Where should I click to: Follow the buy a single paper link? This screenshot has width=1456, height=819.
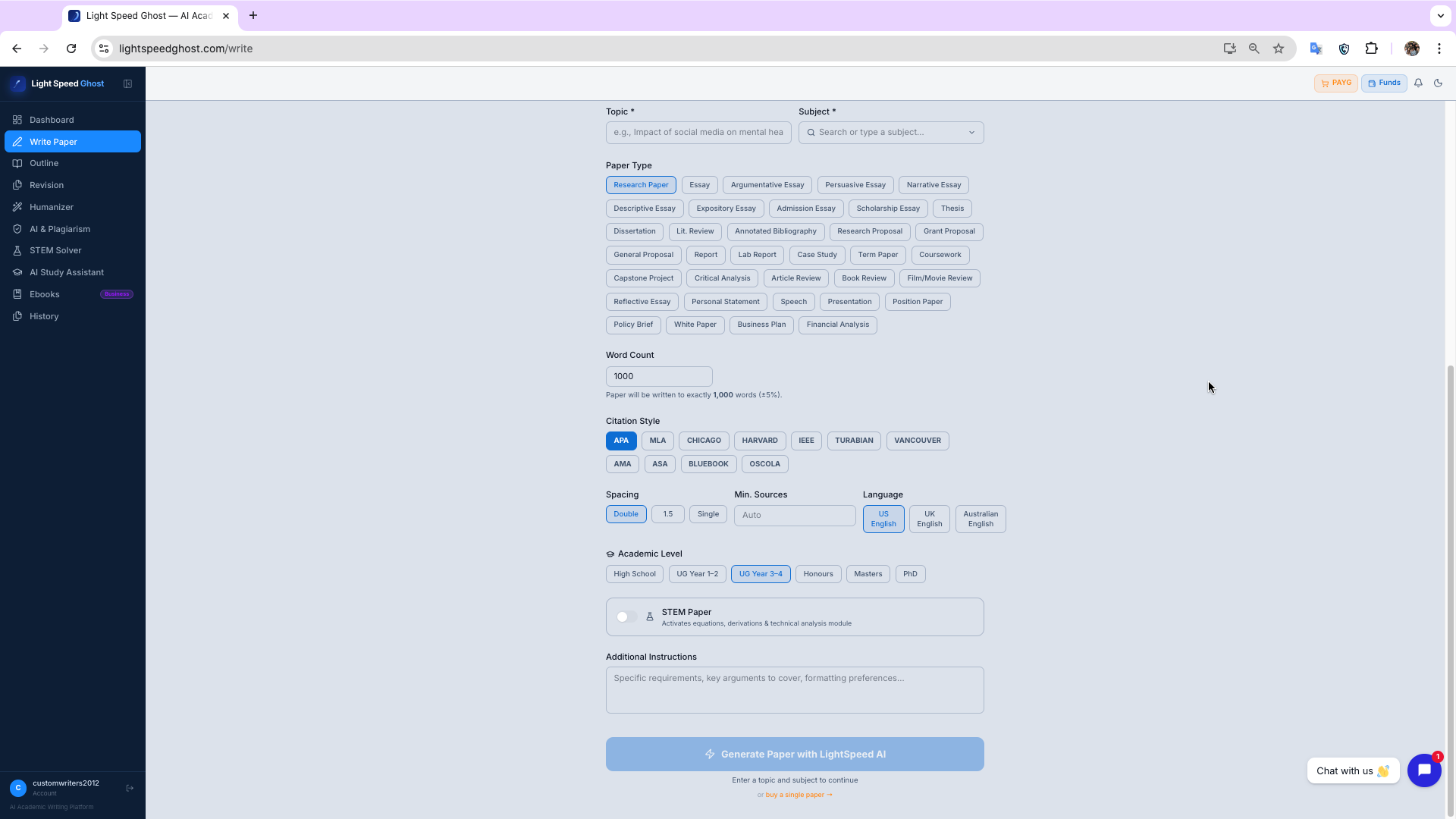tap(799, 795)
